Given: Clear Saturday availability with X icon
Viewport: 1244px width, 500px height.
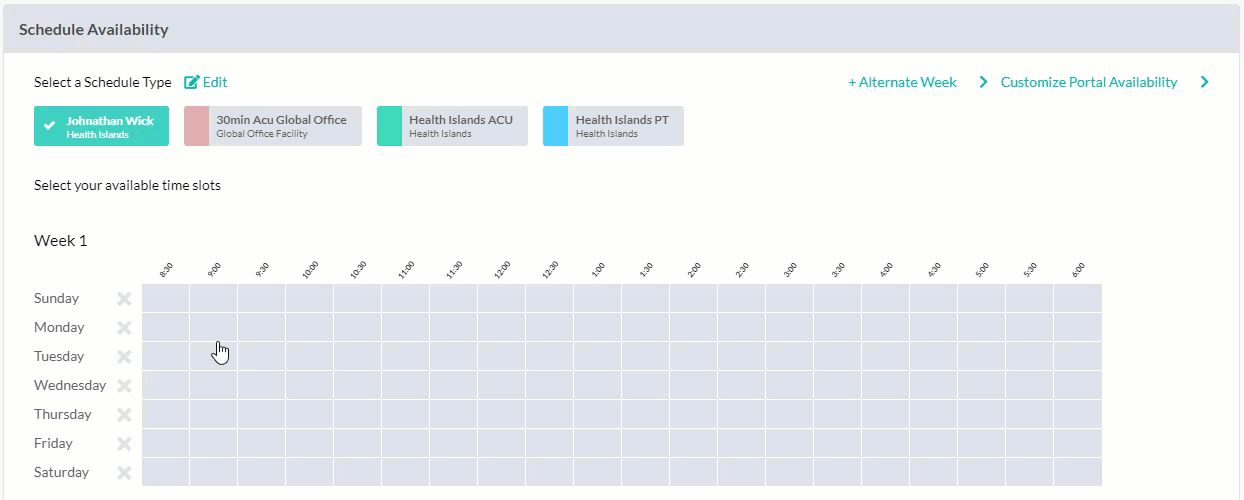Looking at the screenshot, I should [124, 472].
